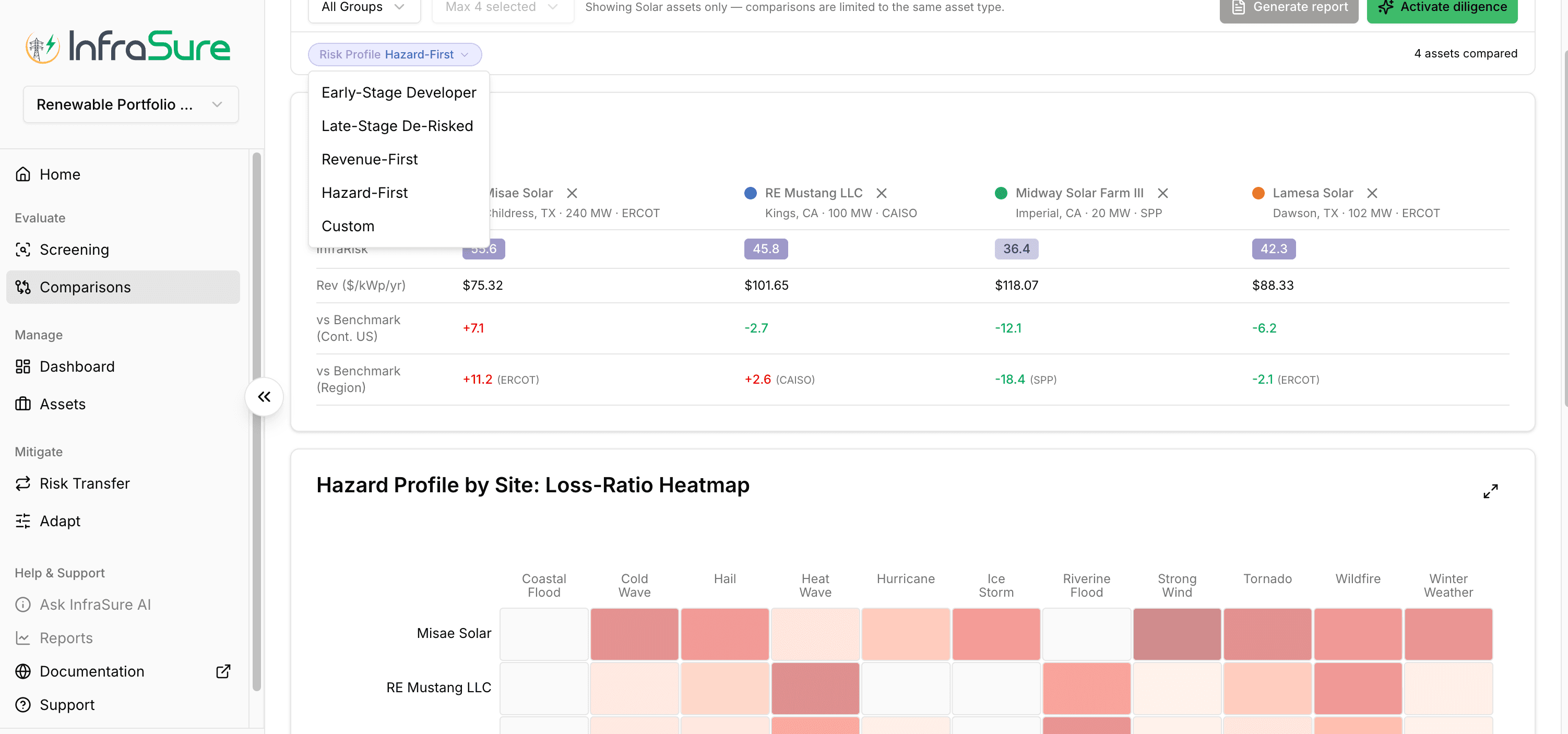This screenshot has width=1568, height=734.
Task: Click revenue value $75.32
Action: (482, 286)
